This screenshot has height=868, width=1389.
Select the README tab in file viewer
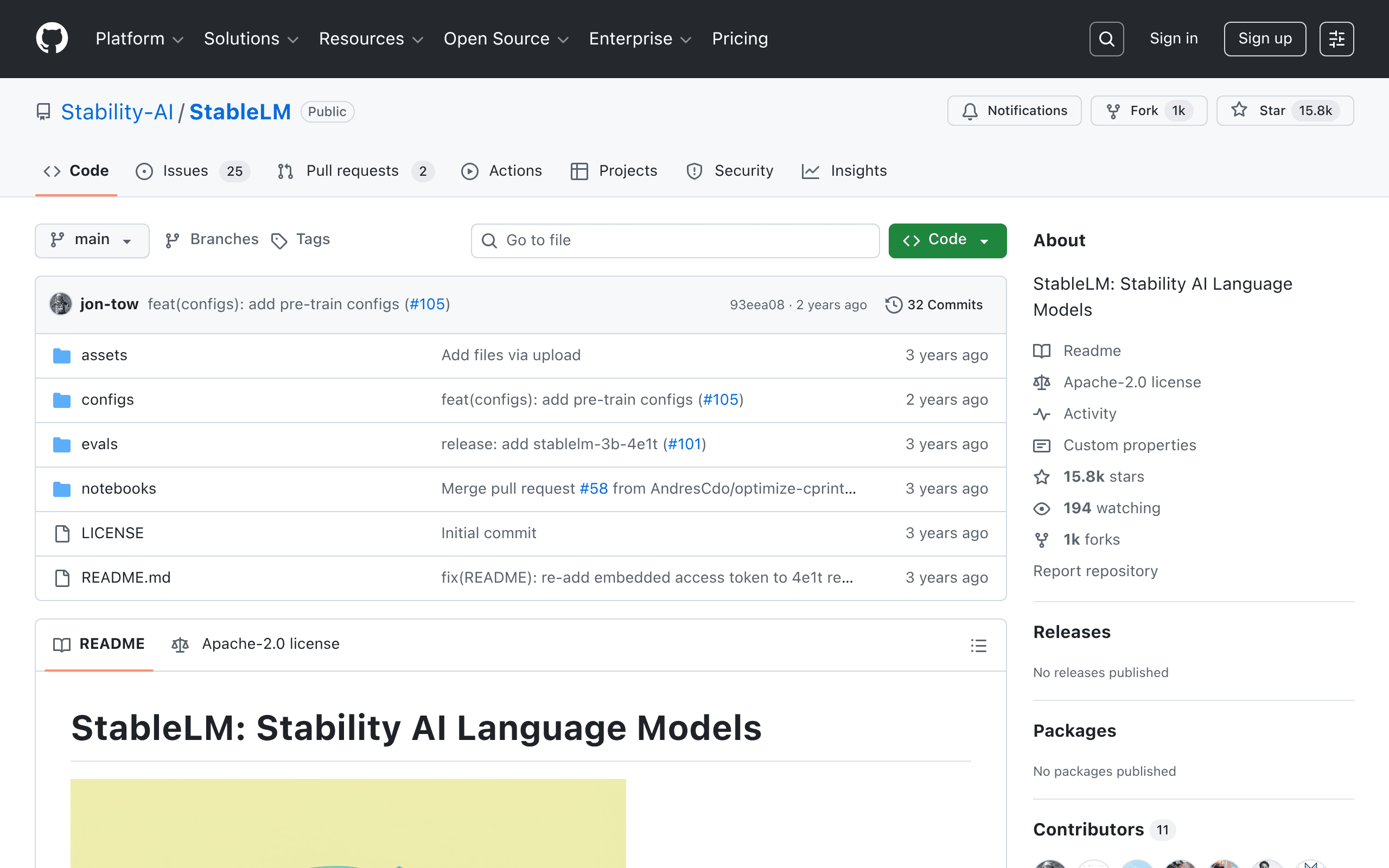coord(99,644)
